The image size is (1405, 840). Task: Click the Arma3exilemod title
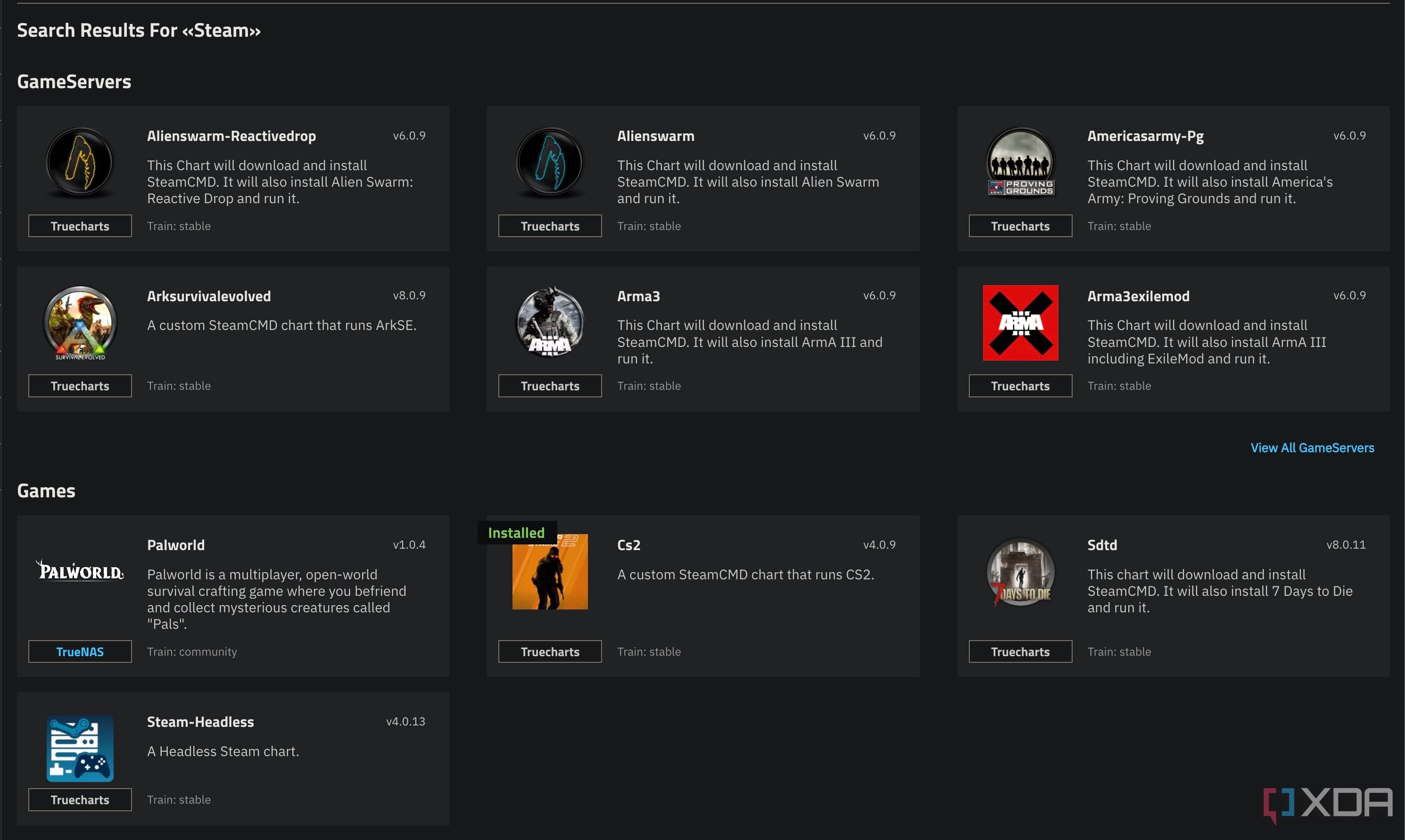[x=1138, y=296]
